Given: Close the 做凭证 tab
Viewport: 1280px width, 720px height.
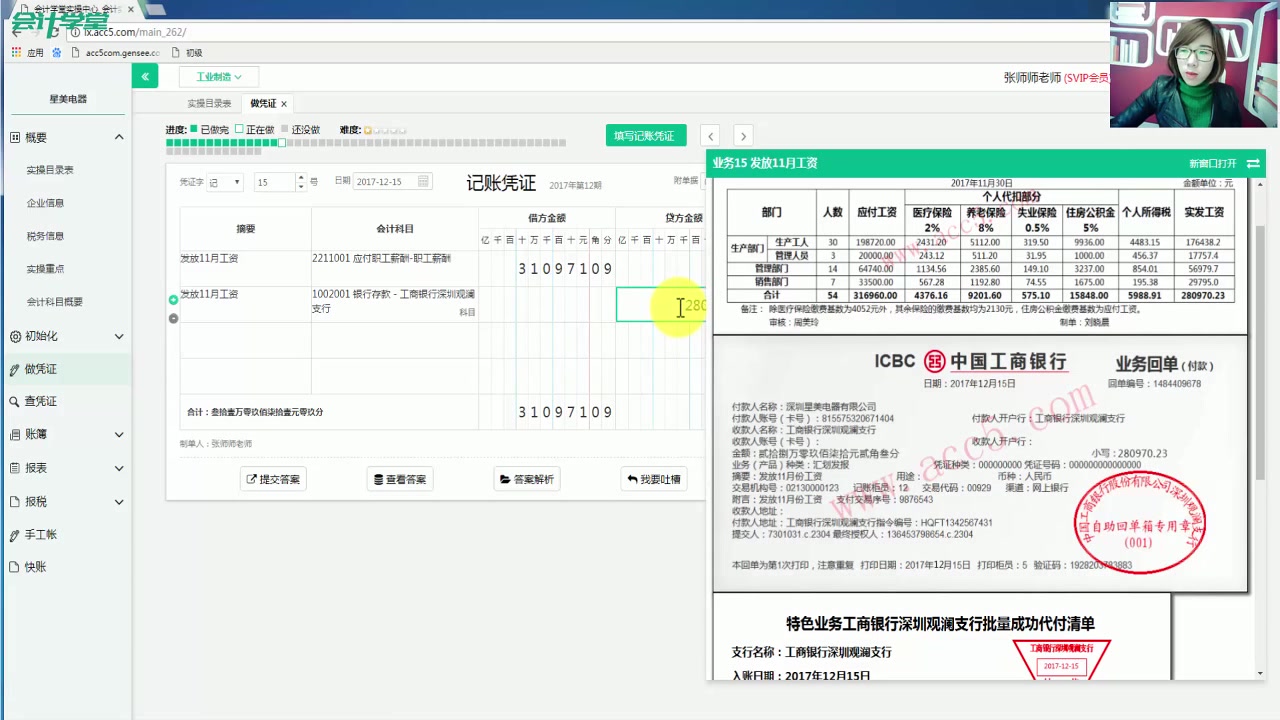Looking at the screenshot, I should pos(283,103).
